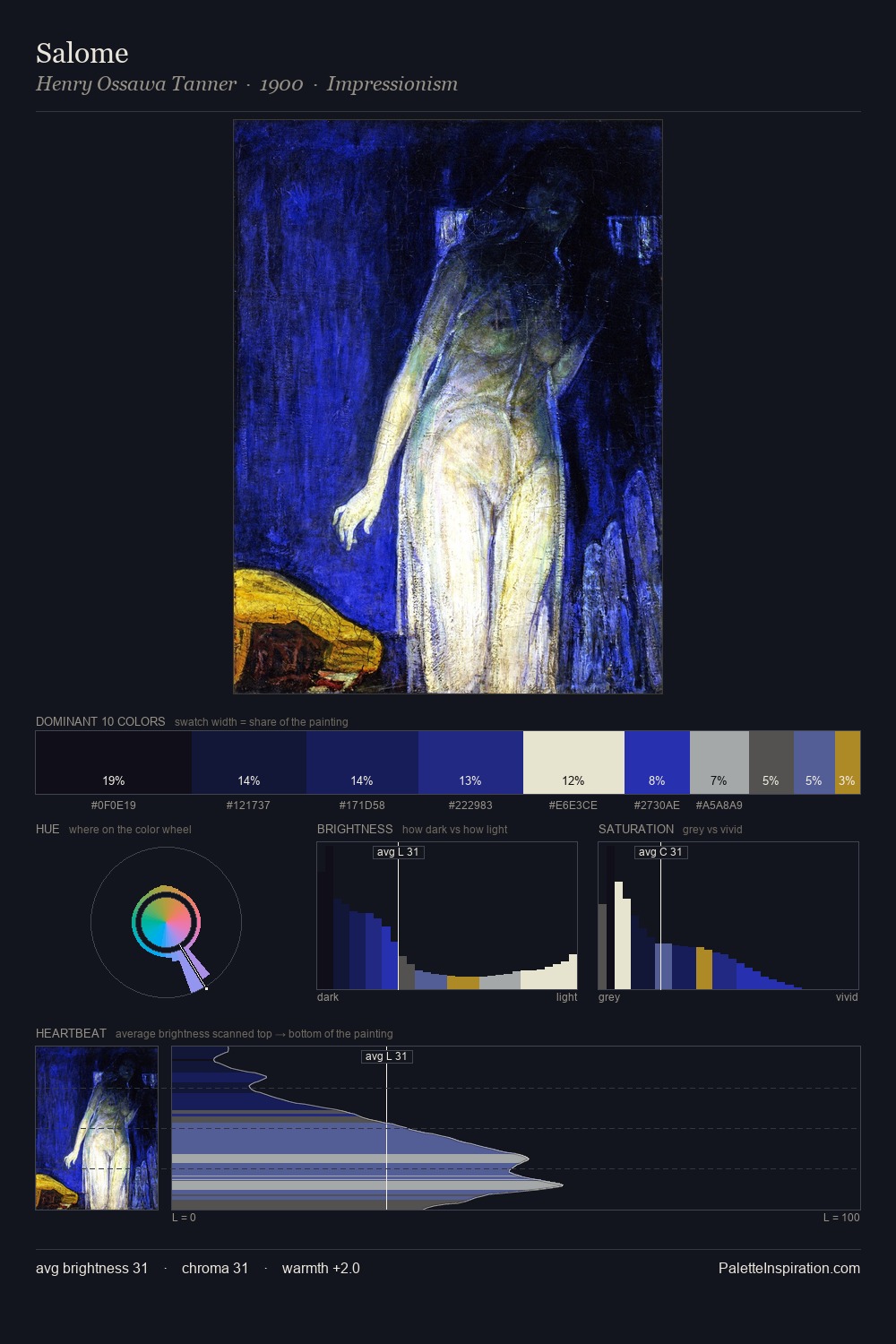
Task: Select the #121737 navy swatch
Action: point(249,762)
